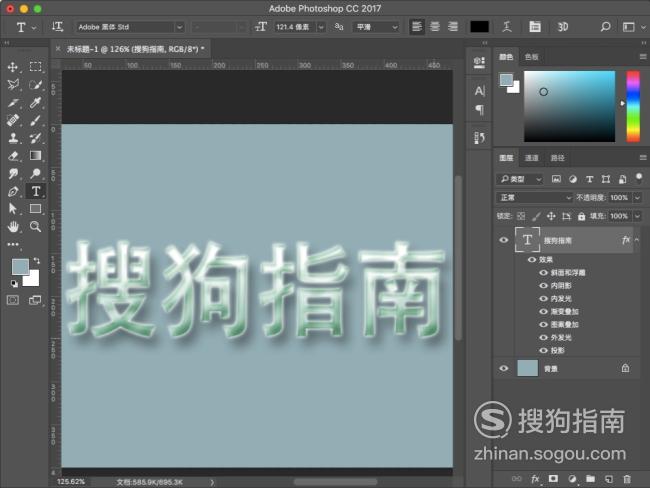This screenshot has height=488, width=650.
Task: Open anti-aliasing method dropdown
Action: pos(376,27)
